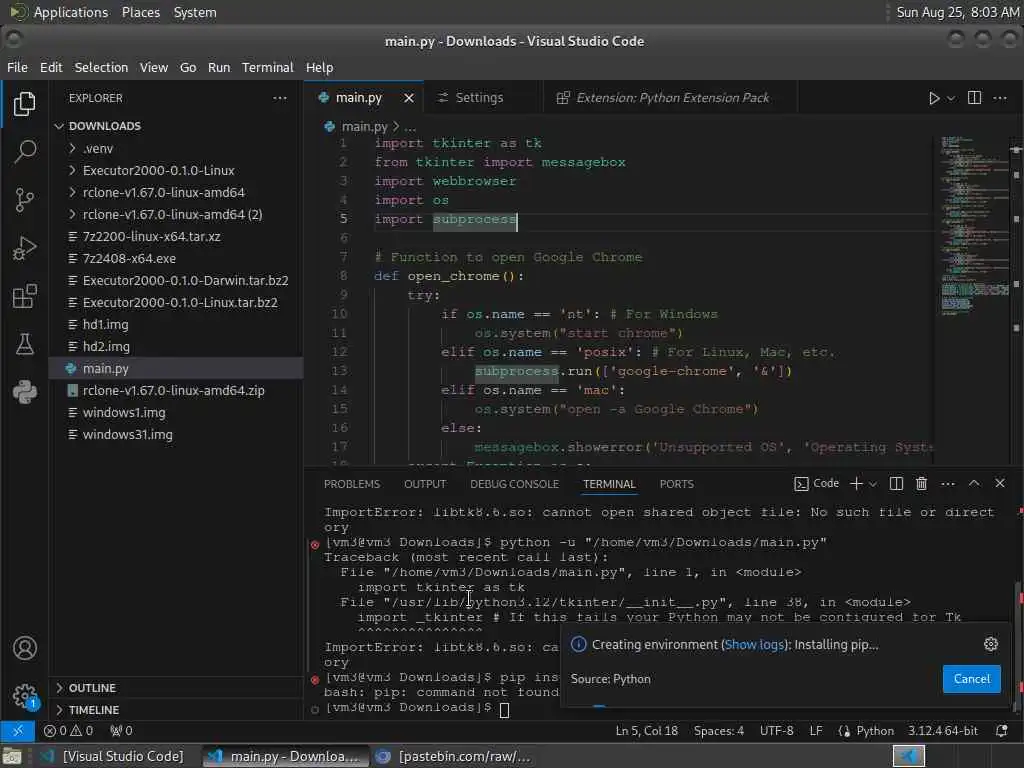The width and height of the screenshot is (1024, 768).
Task: Close the main.py editor tab
Action: (x=409, y=98)
